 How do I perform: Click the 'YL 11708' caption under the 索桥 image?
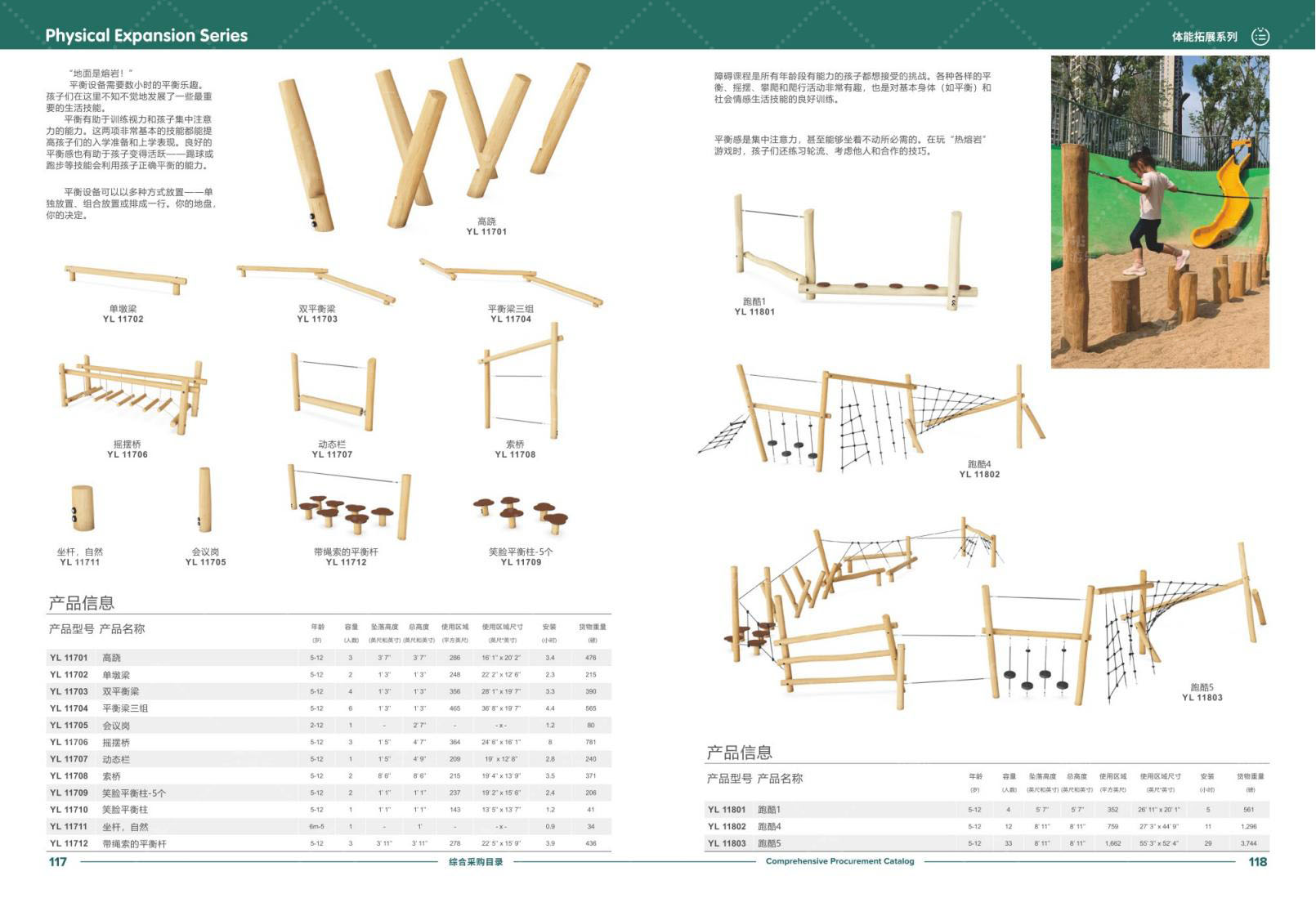(x=515, y=454)
